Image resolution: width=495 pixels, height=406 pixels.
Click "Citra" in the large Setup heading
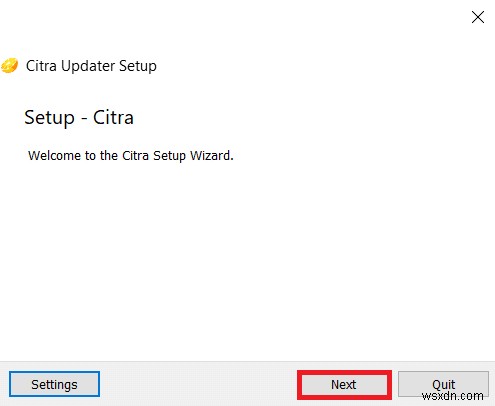tap(113, 117)
